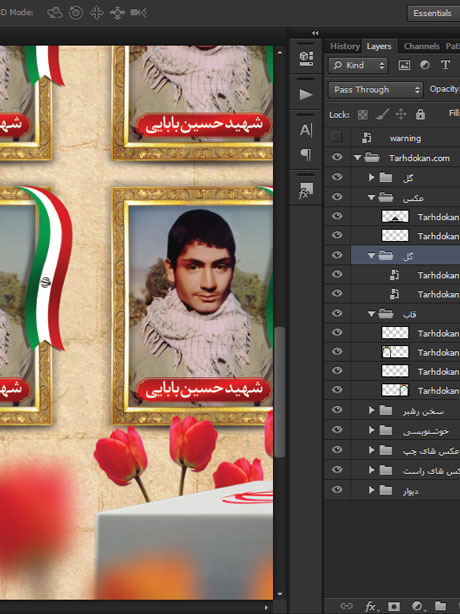Select the 3D Slide mode icon
Screen dimensions: 460x614
point(117,13)
